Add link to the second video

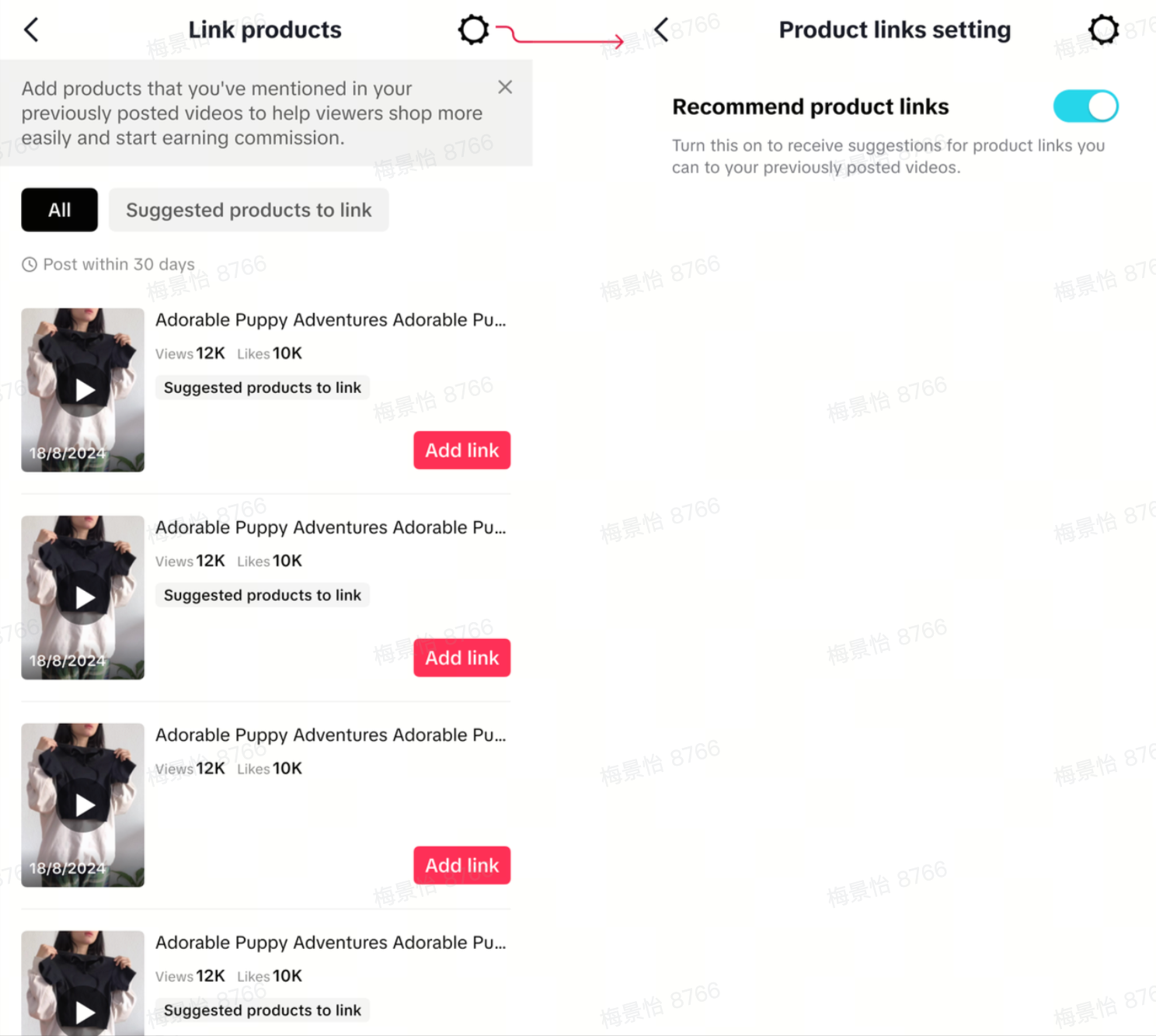tap(462, 658)
